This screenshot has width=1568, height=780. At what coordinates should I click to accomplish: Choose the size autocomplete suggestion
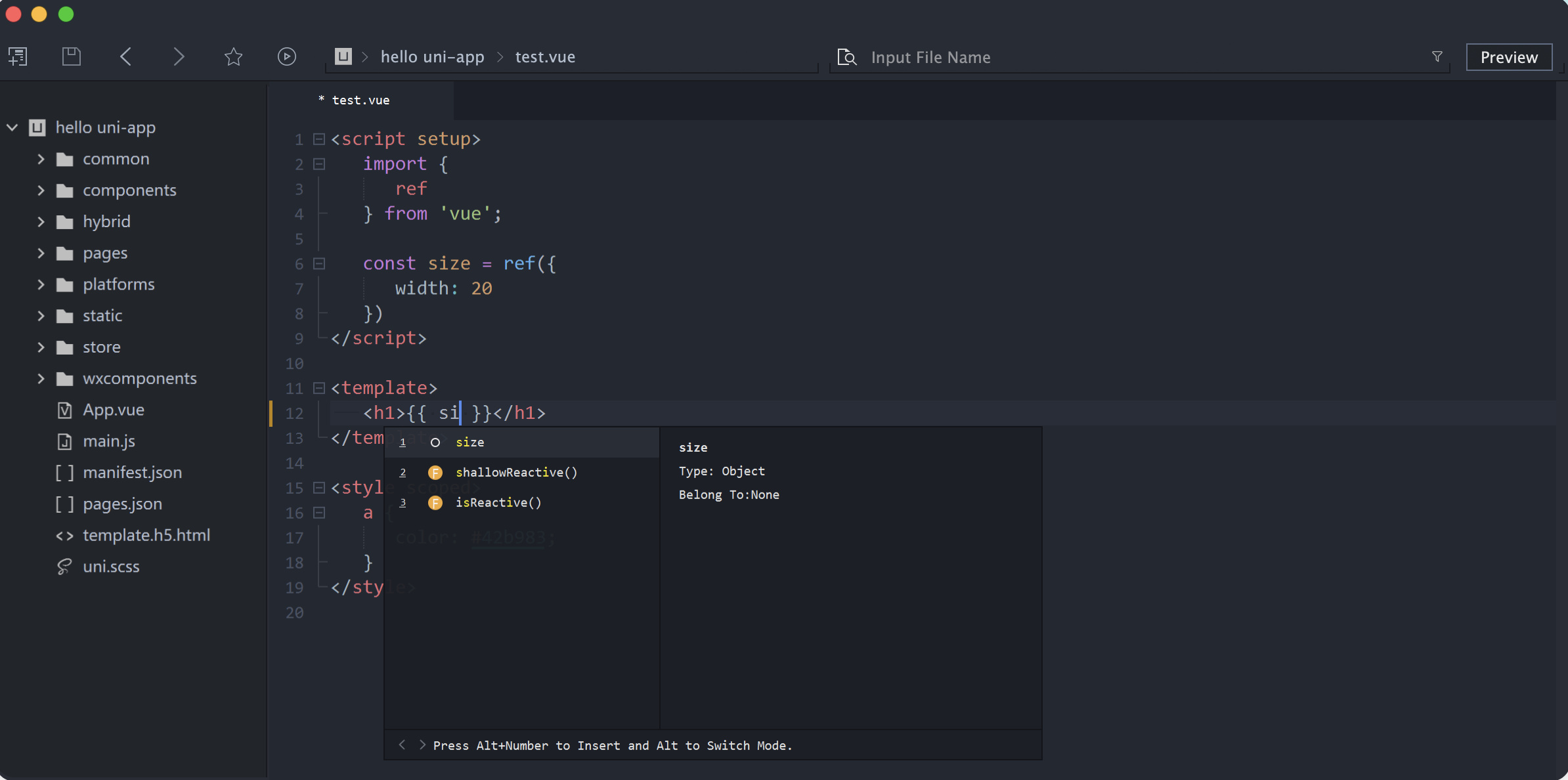[521, 443]
